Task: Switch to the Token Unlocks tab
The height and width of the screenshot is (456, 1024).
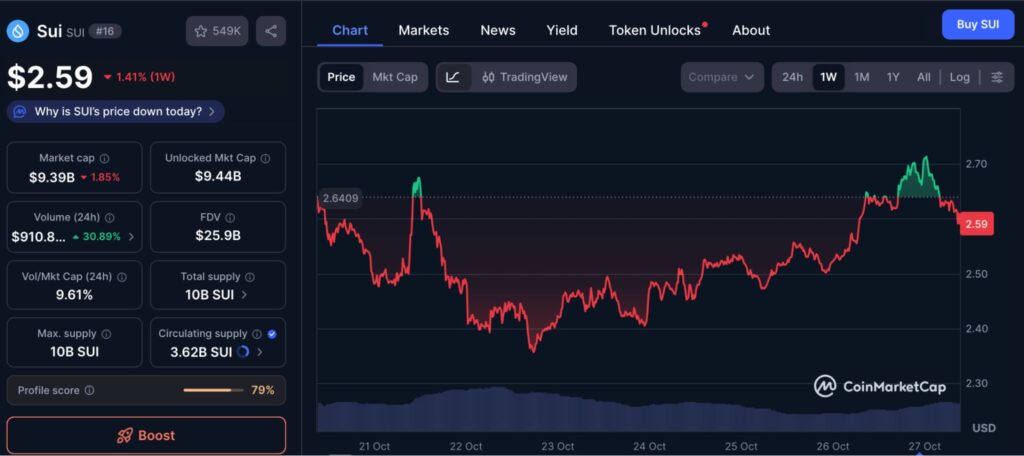Action: [x=655, y=30]
